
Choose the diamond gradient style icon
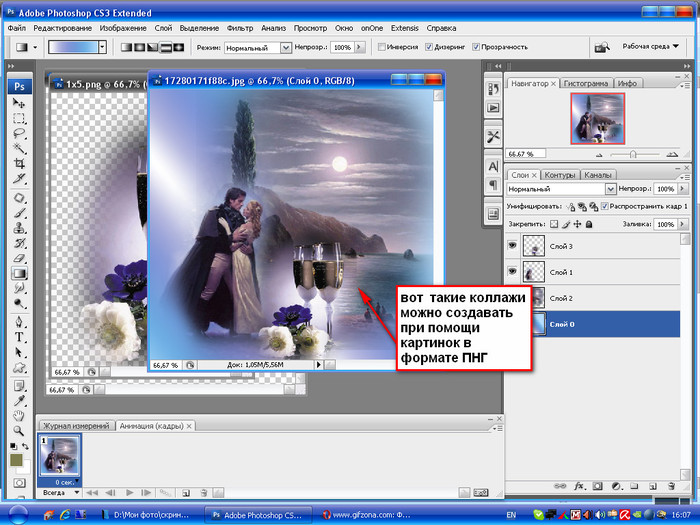pyautogui.click(x=179, y=47)
